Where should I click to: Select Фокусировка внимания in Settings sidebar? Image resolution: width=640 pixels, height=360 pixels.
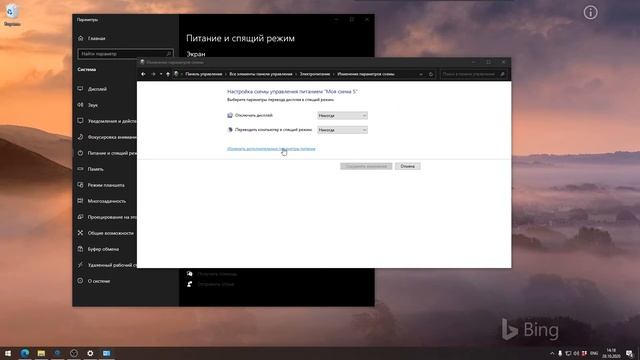tap(107, 137)
